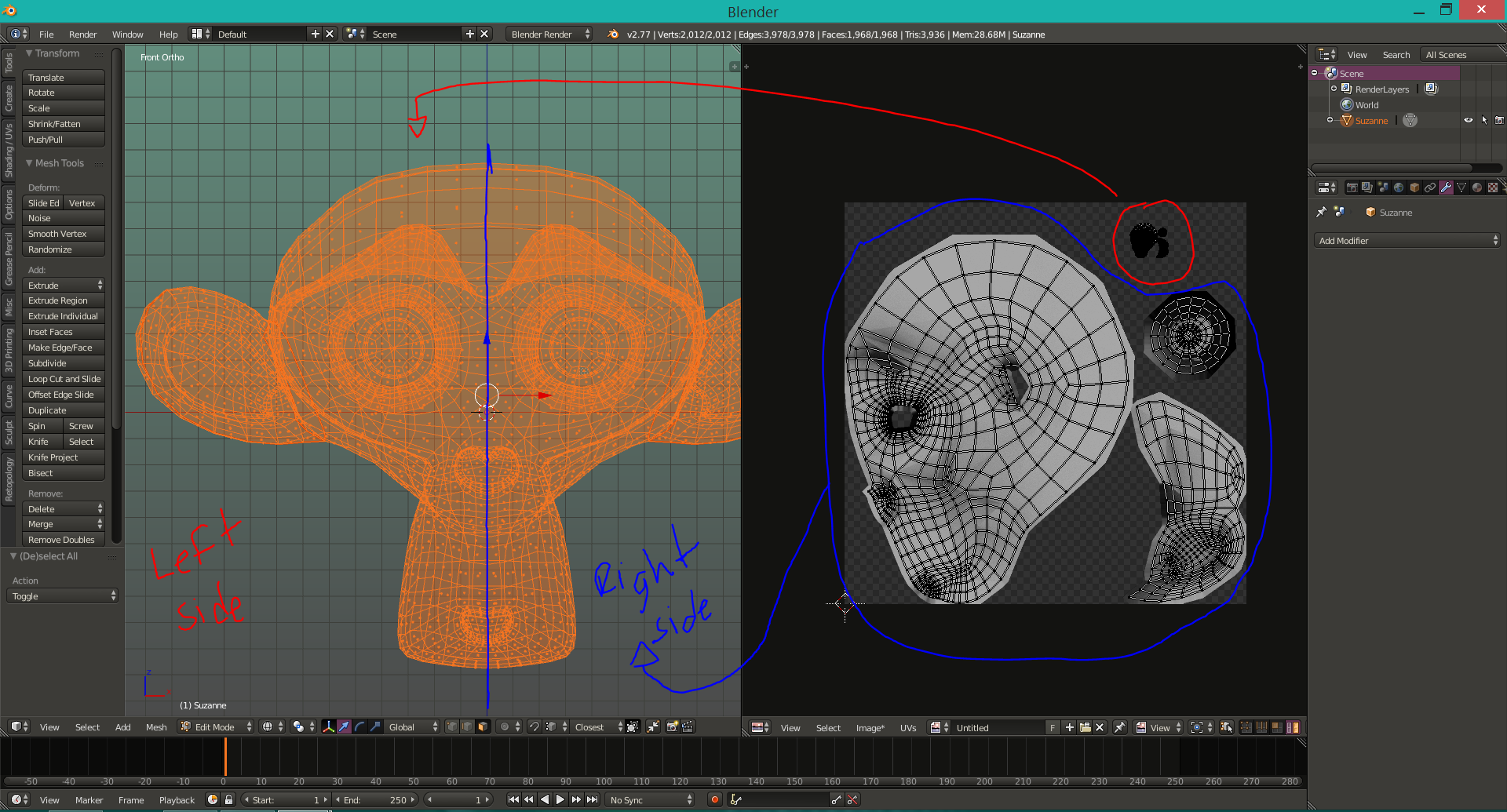The width and height of the screenshot is (1507, 812).
Task: Click the Loop Cut and Slide button
Action: [x=64, y=378]
